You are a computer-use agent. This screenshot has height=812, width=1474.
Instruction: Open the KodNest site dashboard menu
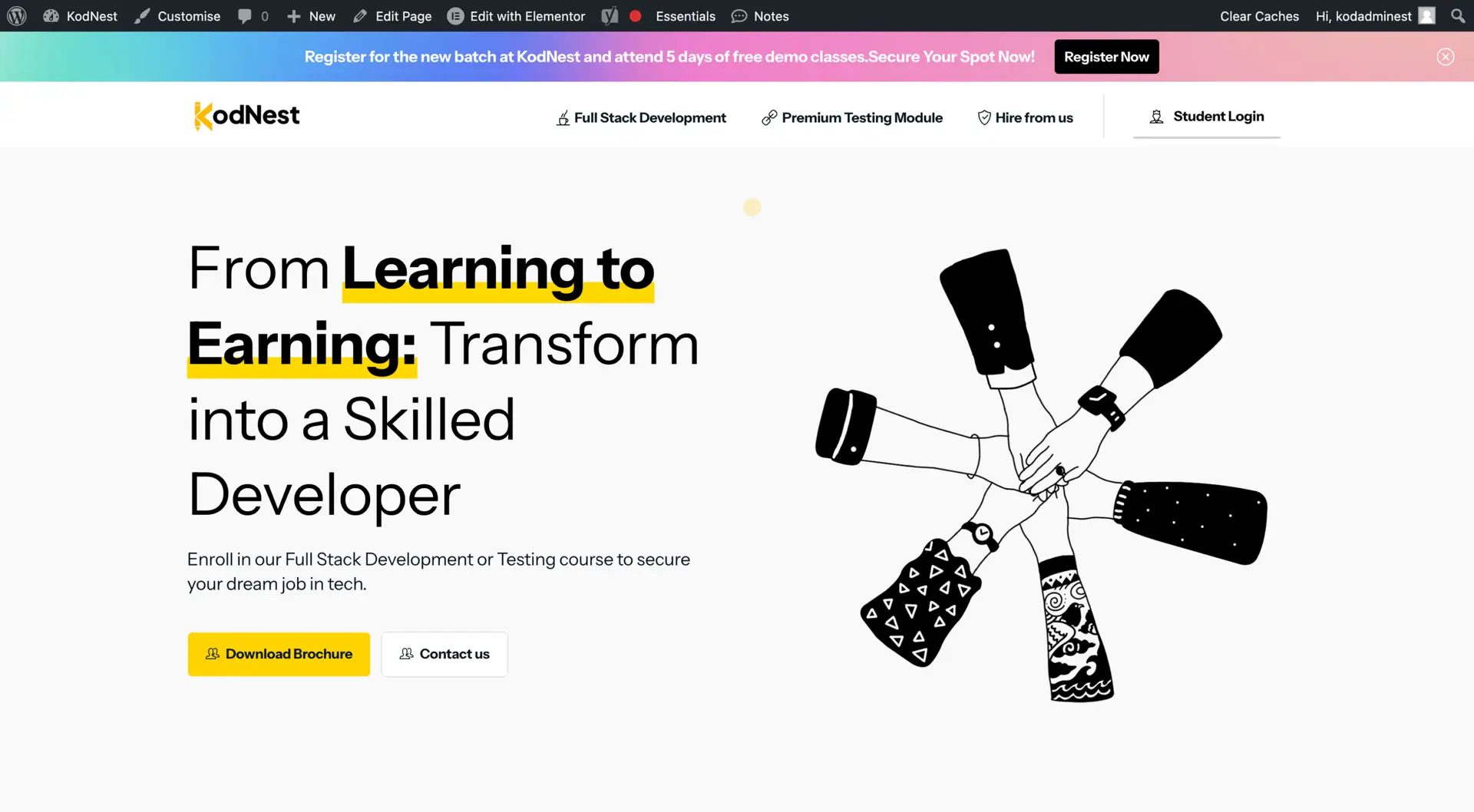click(81, 16)
